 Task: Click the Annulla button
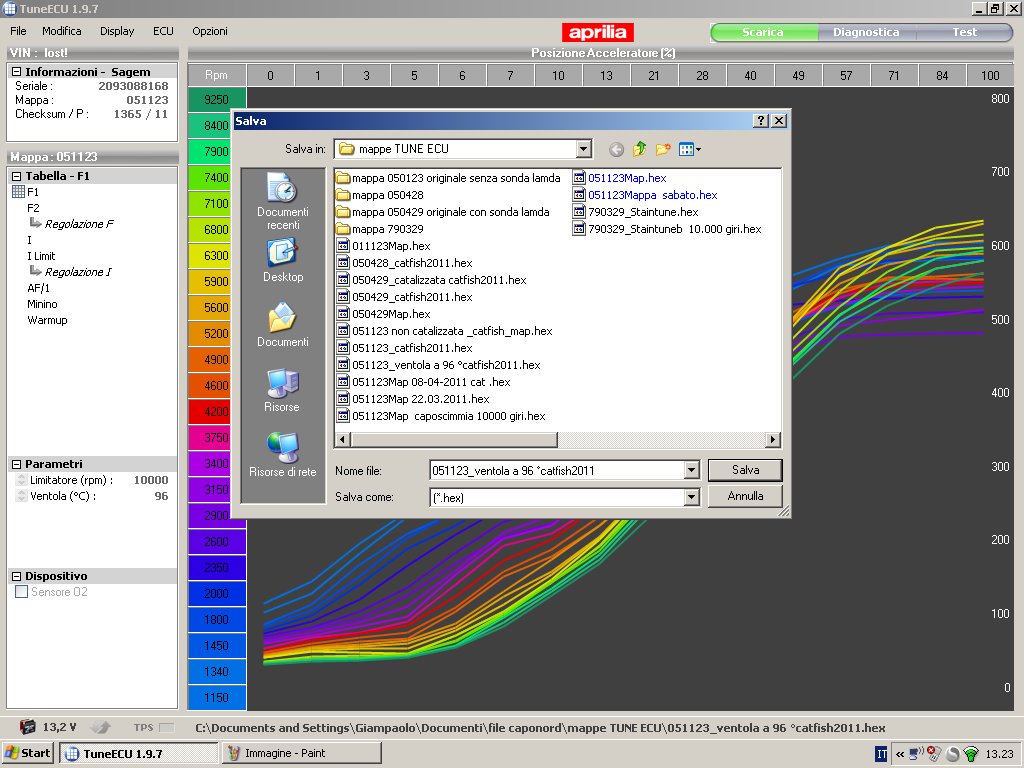click(x=745, y=496)
